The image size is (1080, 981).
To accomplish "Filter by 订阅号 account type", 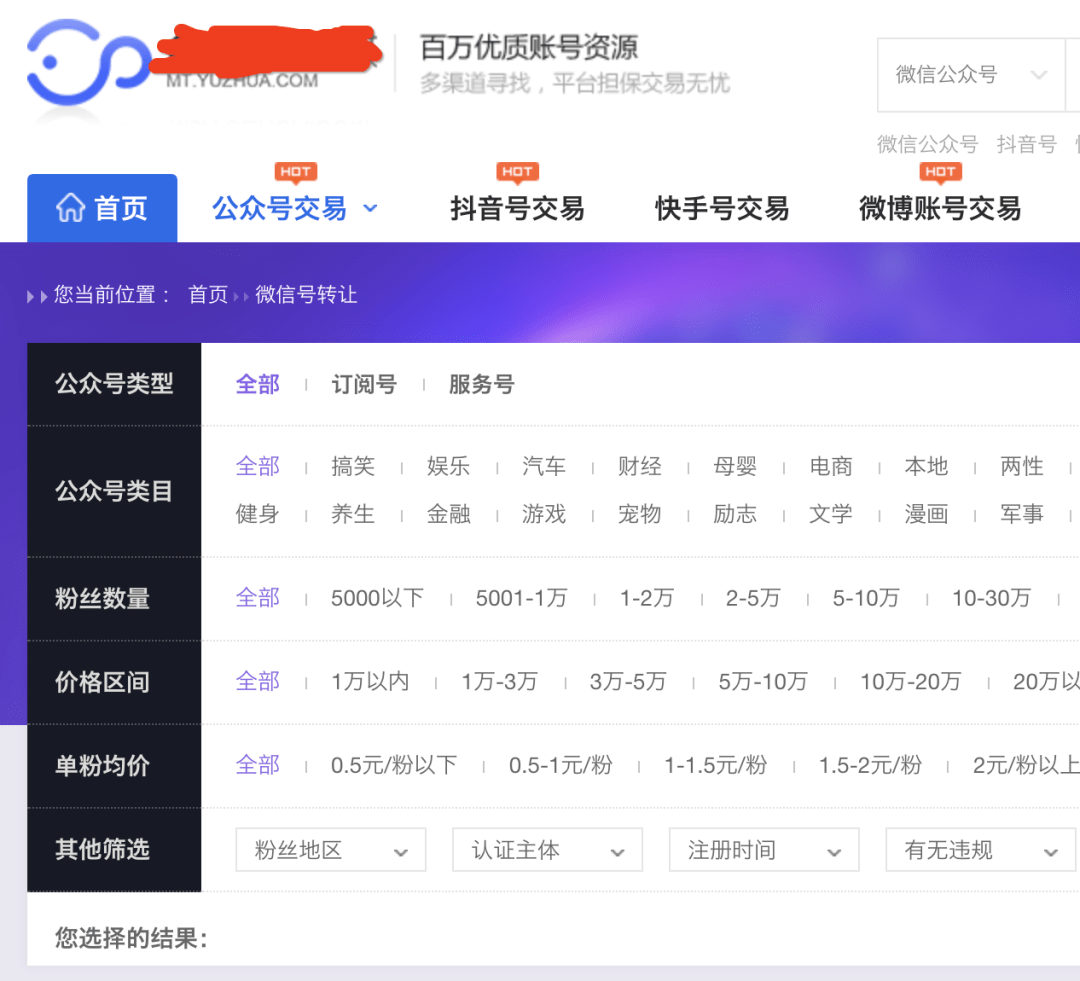I will pos(364,384).
